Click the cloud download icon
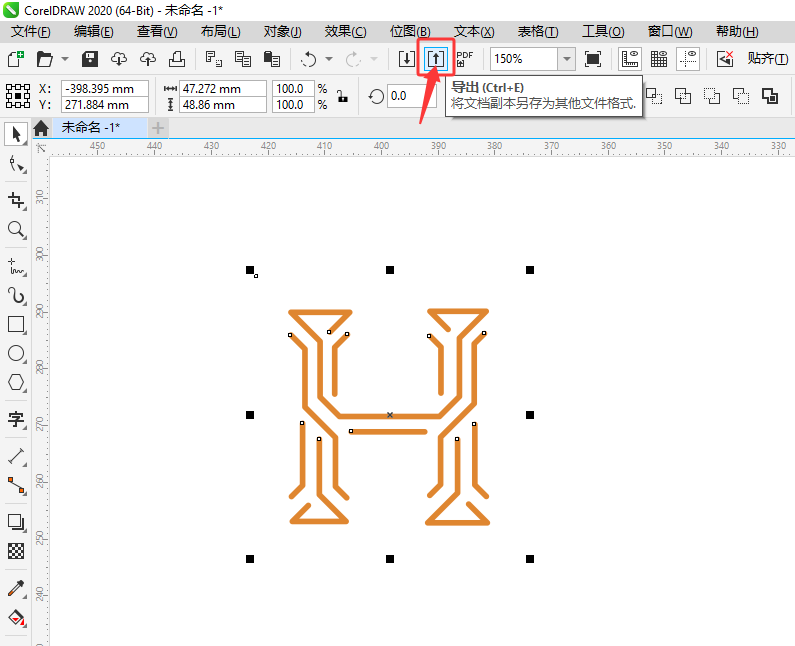The image size is (795, 646). click(119, 59)
